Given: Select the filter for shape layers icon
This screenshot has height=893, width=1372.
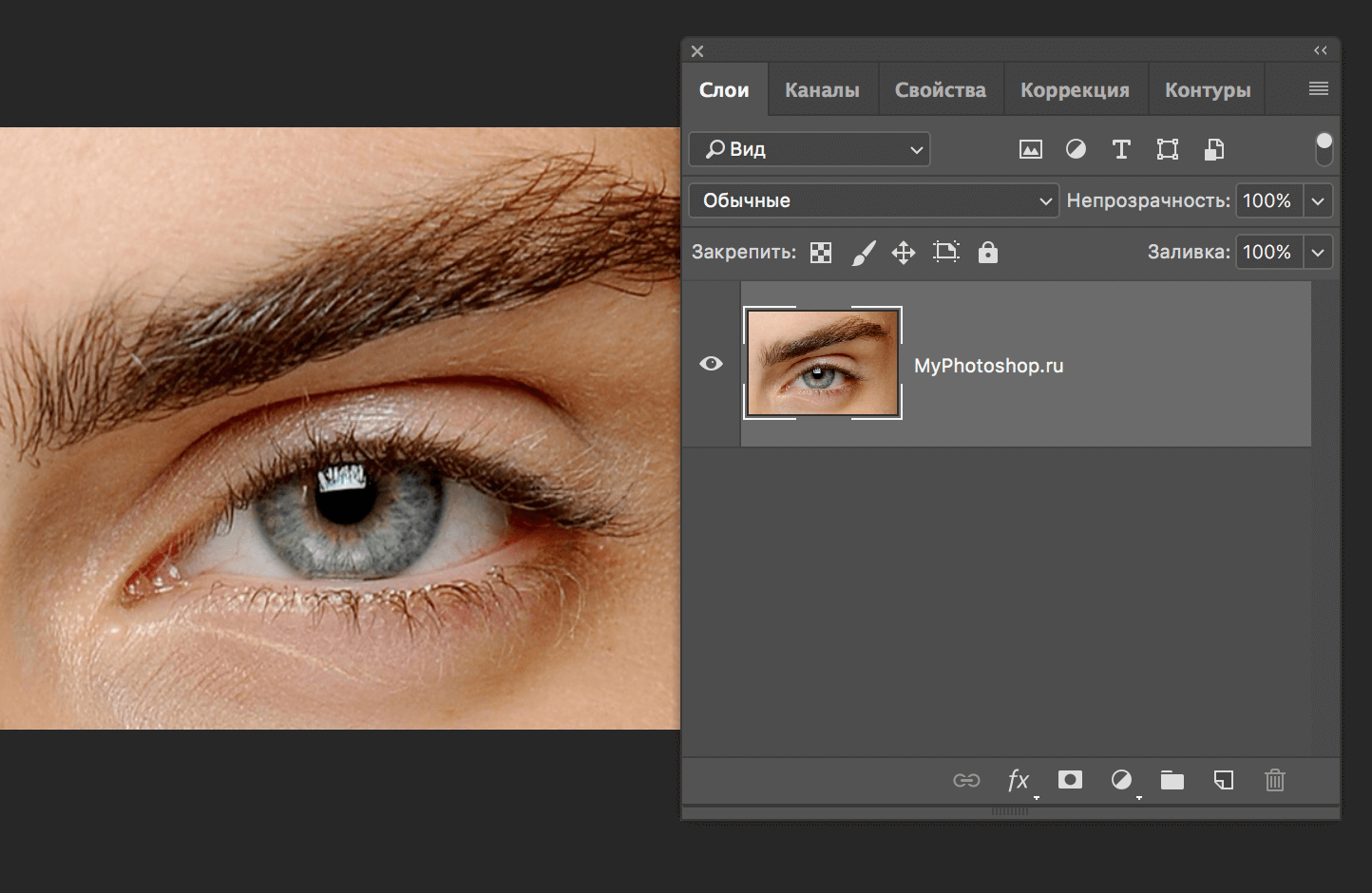Looking at the screenshot, I should click(x=1167, y=149).
